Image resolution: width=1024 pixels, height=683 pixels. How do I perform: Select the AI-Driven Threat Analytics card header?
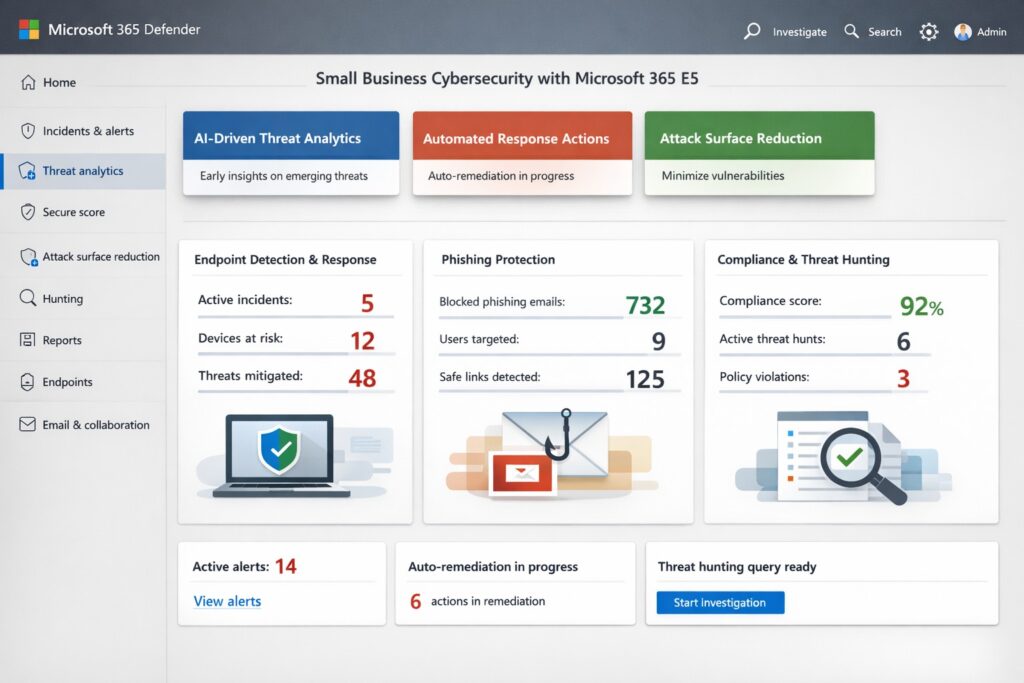point(290,138)
